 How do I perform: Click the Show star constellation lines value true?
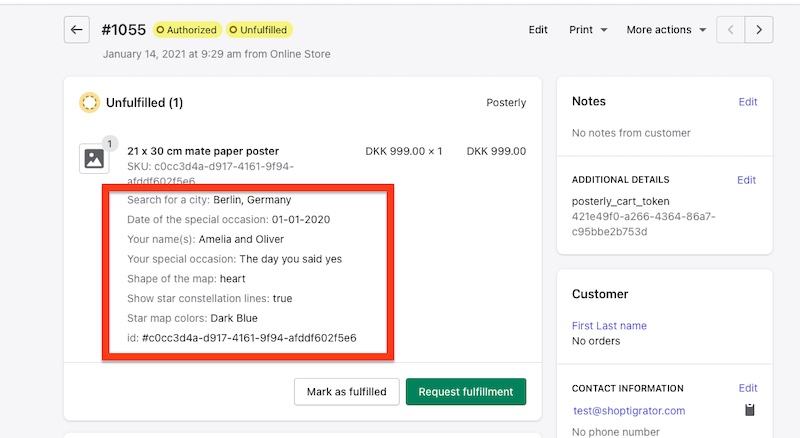coord(282,299)
